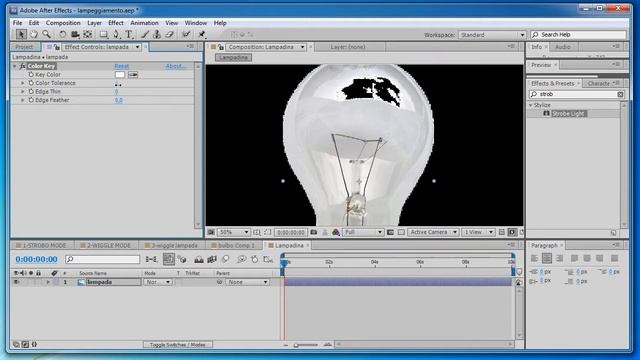Open viewer 50% magnification dropdown
The width and height of the screenshot is (640, 360).
(x=233, y=232)
